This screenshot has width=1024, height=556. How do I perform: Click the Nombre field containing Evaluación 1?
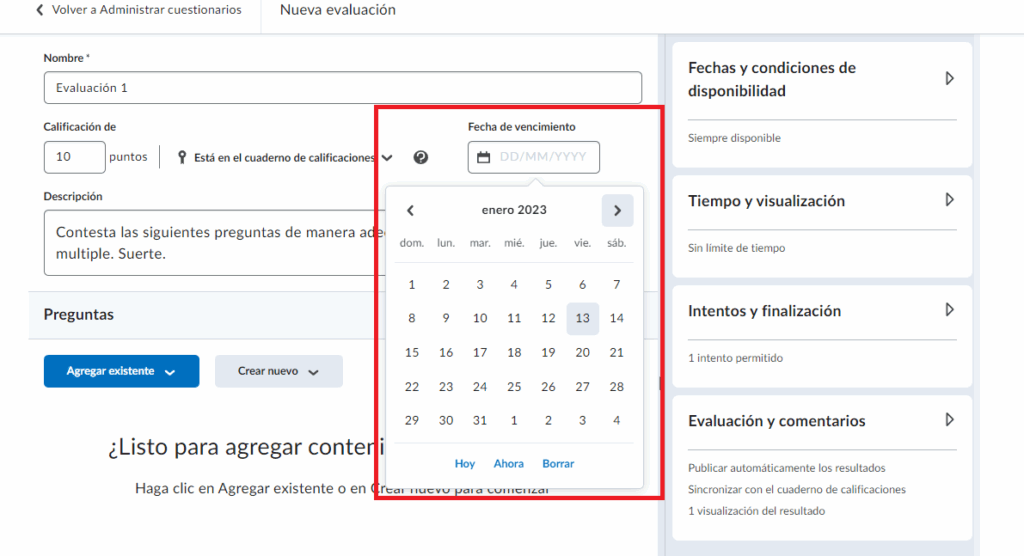tap(342, 88)
